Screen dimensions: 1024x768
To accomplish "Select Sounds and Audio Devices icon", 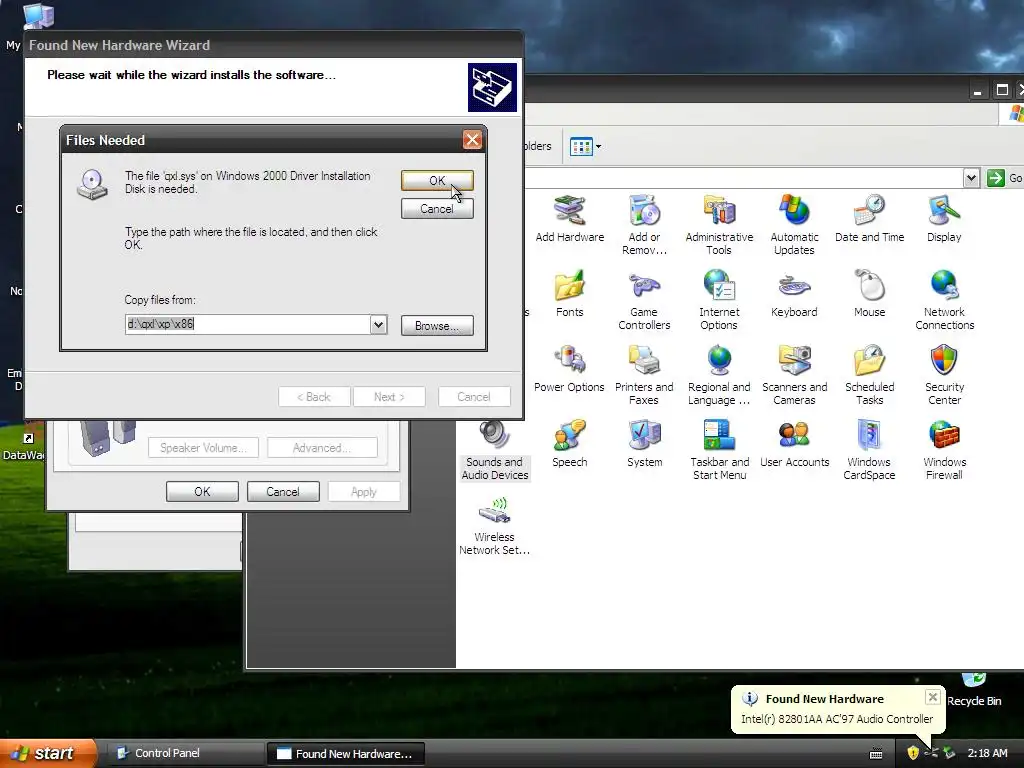I will (x=494, y=450).
